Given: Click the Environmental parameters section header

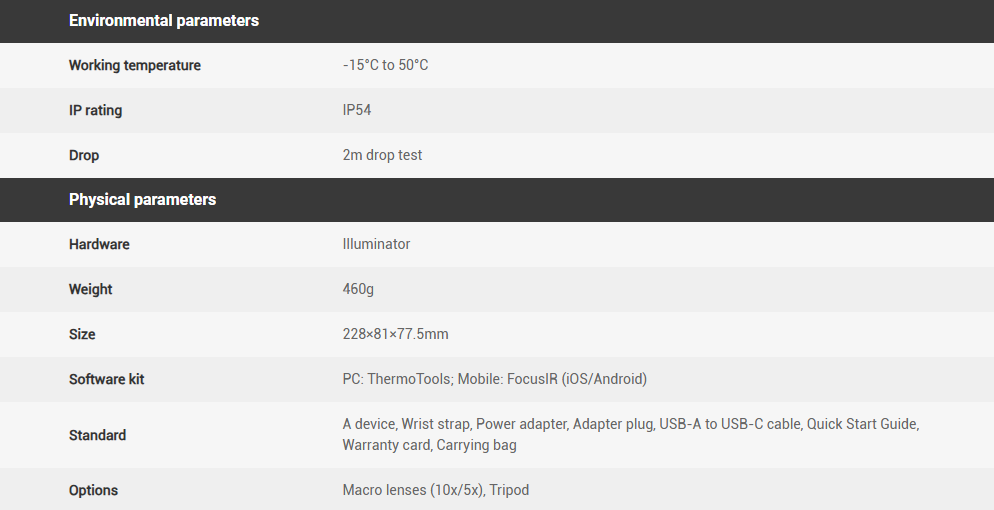Looking at the screenshot, I should 163,21.
